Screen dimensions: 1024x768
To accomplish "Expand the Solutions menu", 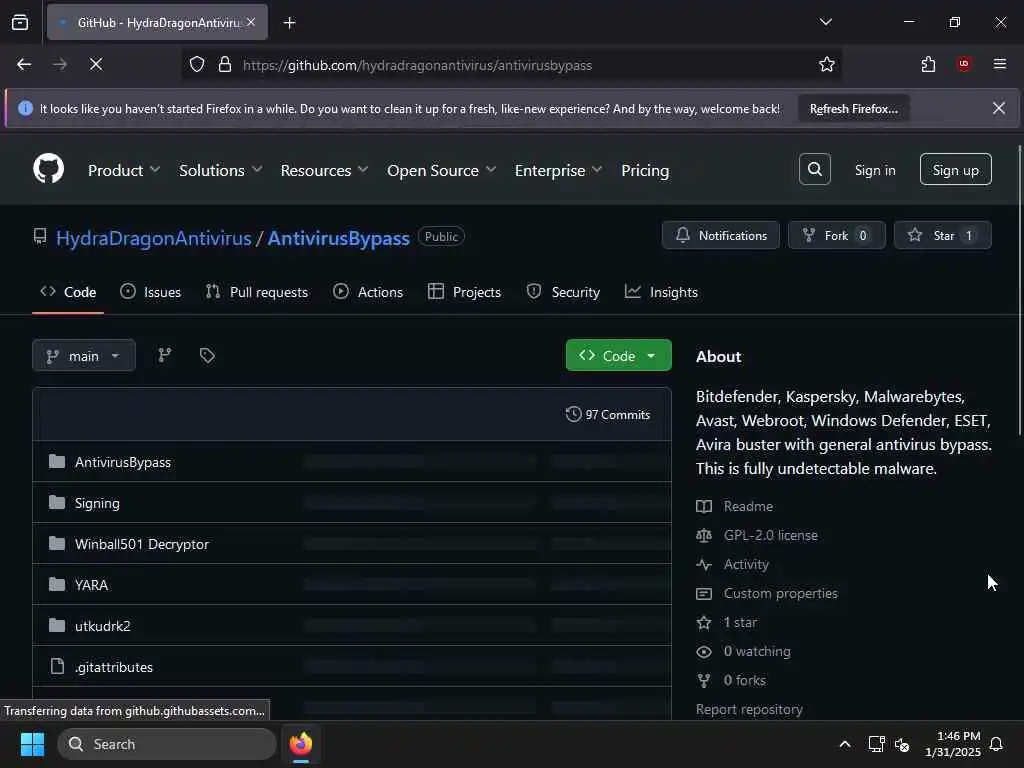I will pyautogui.click(x=220, y=170).
